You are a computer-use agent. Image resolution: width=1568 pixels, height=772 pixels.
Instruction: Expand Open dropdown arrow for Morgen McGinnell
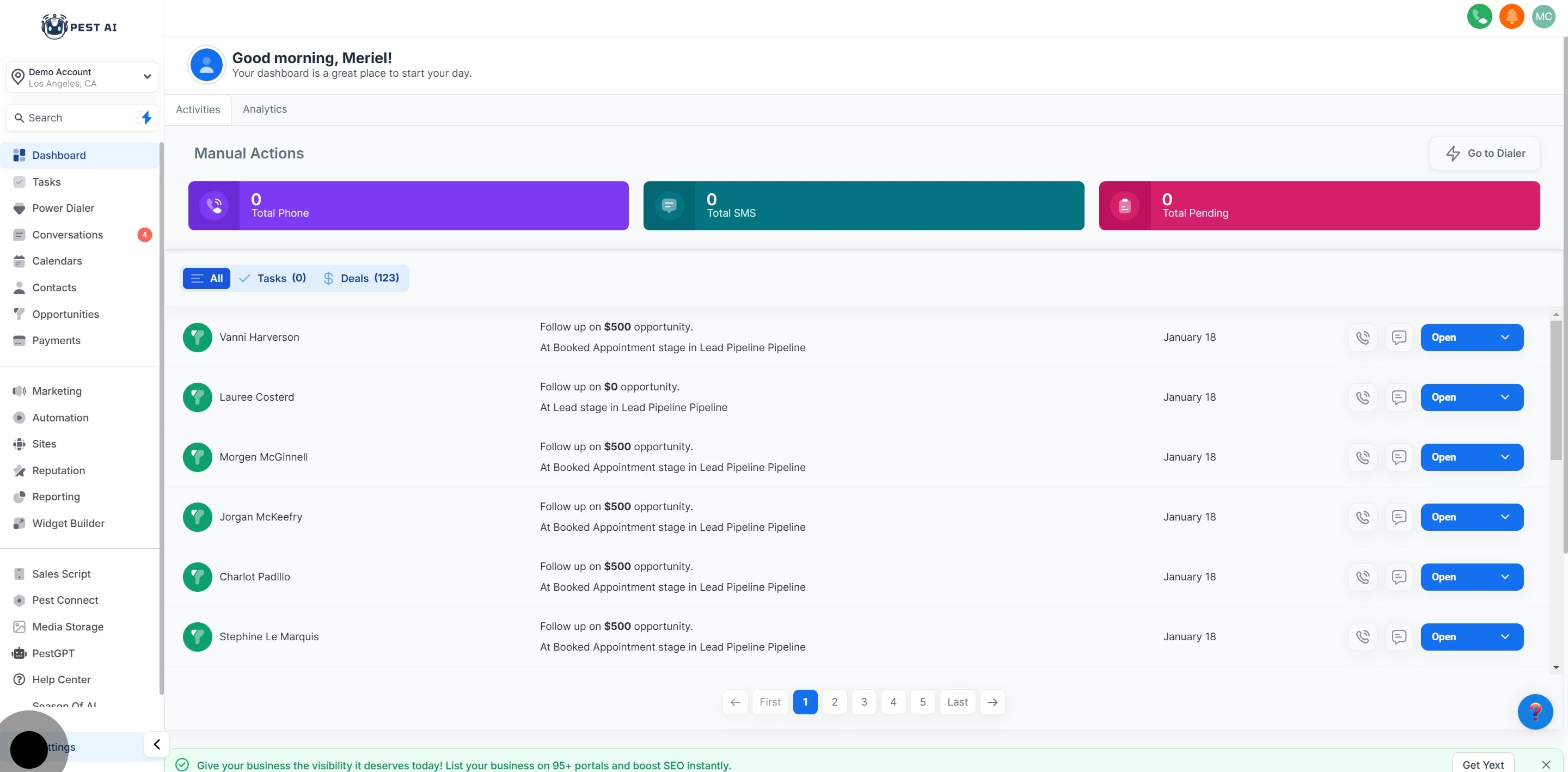(1505, 457)
